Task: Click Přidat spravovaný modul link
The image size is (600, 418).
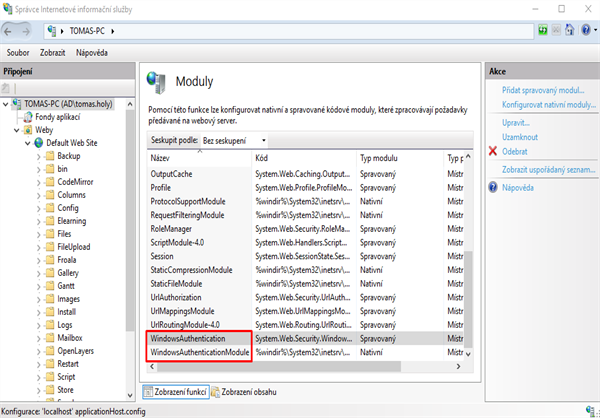Action: tap(543, 90)
